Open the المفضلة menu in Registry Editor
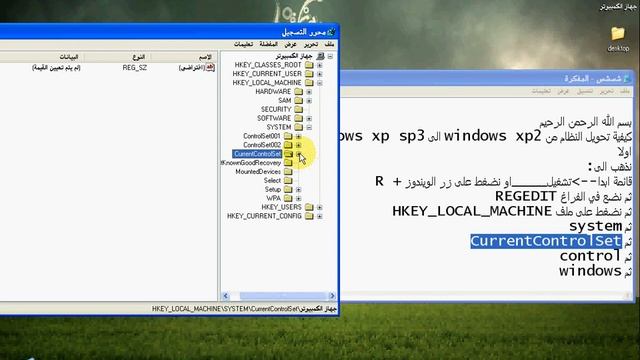The image size is (640, 360). [x=269, y=44]
